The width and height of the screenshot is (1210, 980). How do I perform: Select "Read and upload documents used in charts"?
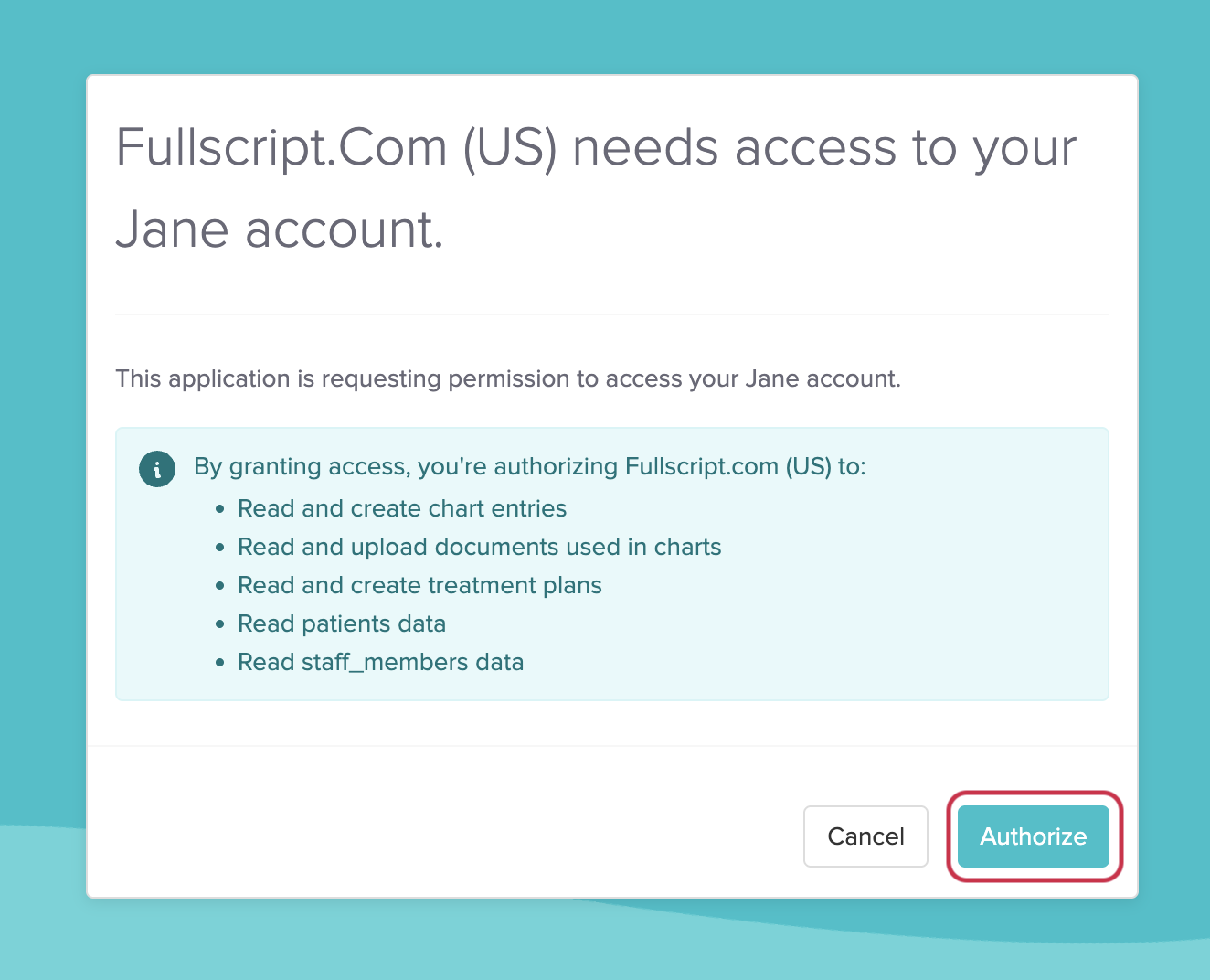tap(479, 547)
